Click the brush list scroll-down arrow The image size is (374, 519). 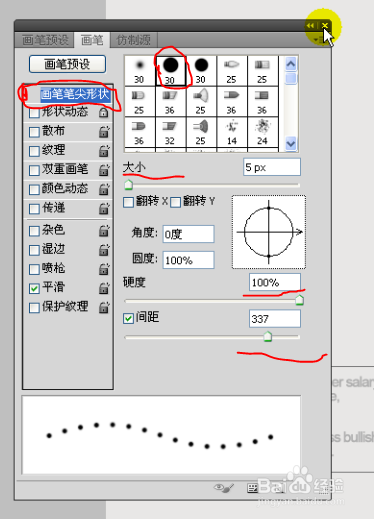[291, 144]
